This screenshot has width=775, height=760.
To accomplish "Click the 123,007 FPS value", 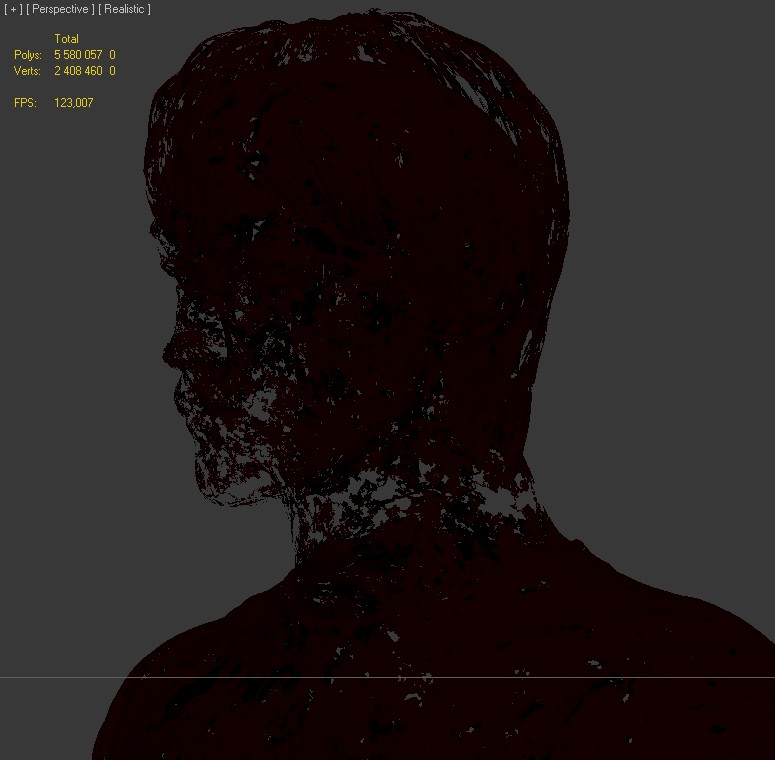I will (73, 103).
